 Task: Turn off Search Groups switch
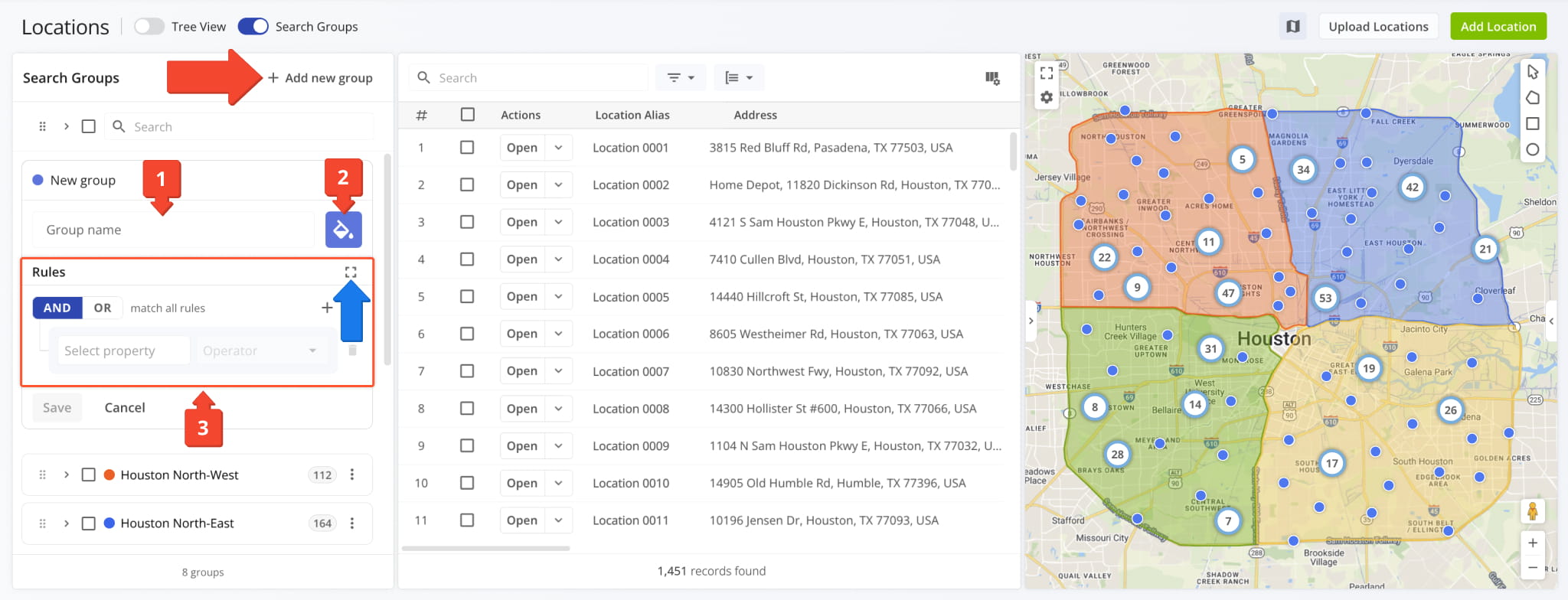[253, 27]
